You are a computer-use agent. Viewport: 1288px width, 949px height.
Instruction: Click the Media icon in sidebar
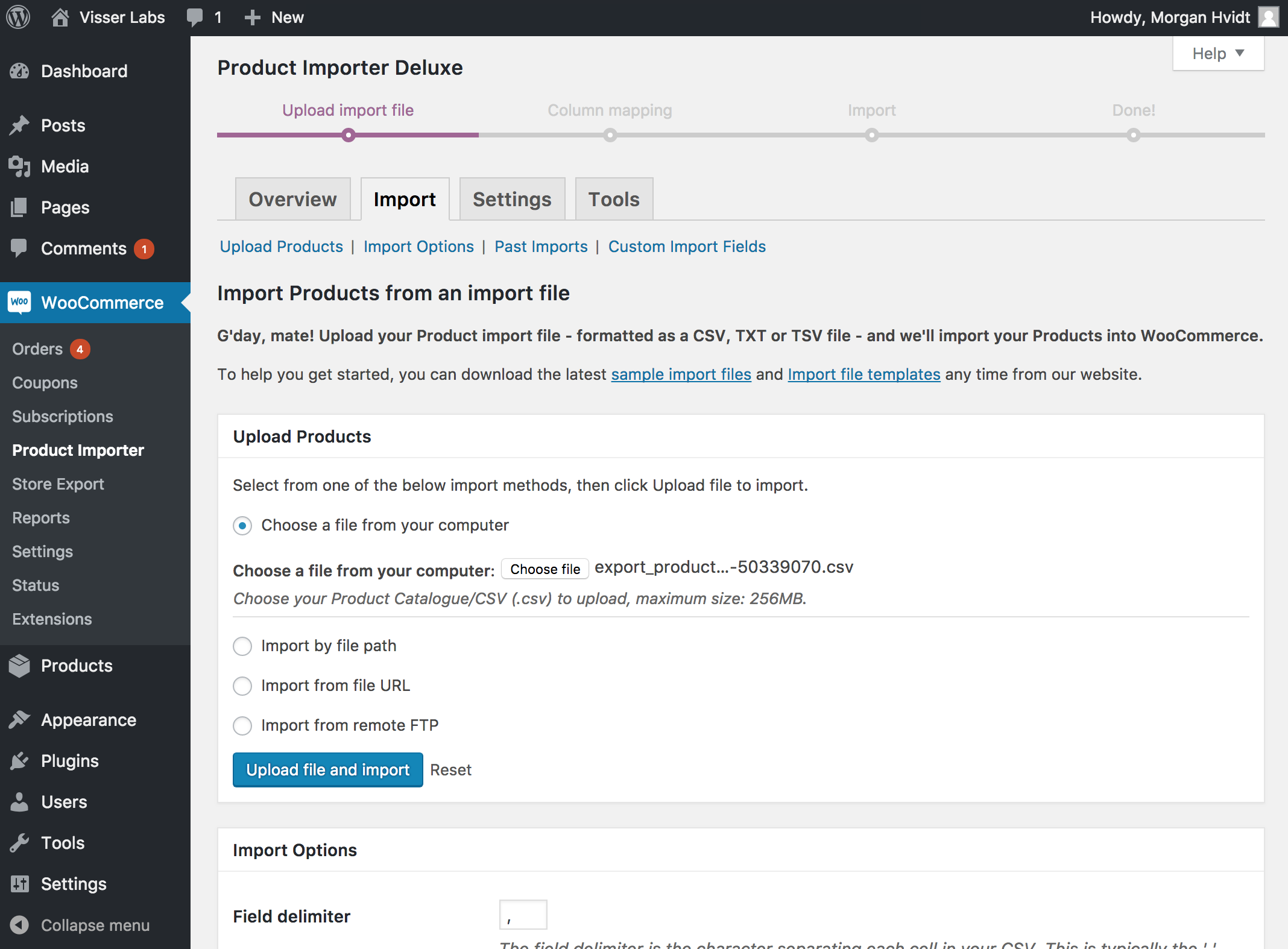click(x=19, y=166)
